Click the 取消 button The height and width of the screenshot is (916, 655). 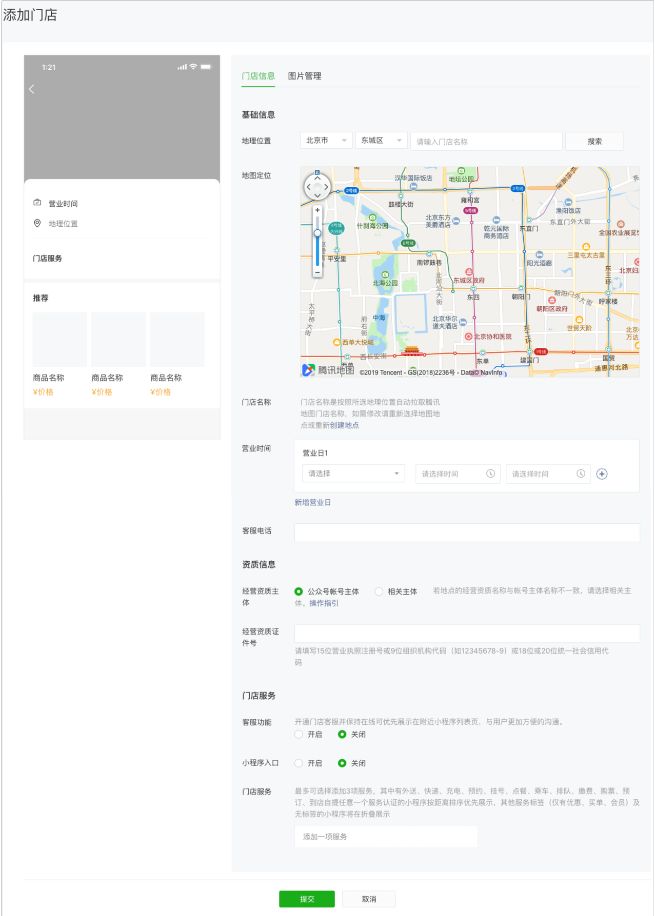tap(369, 898)
